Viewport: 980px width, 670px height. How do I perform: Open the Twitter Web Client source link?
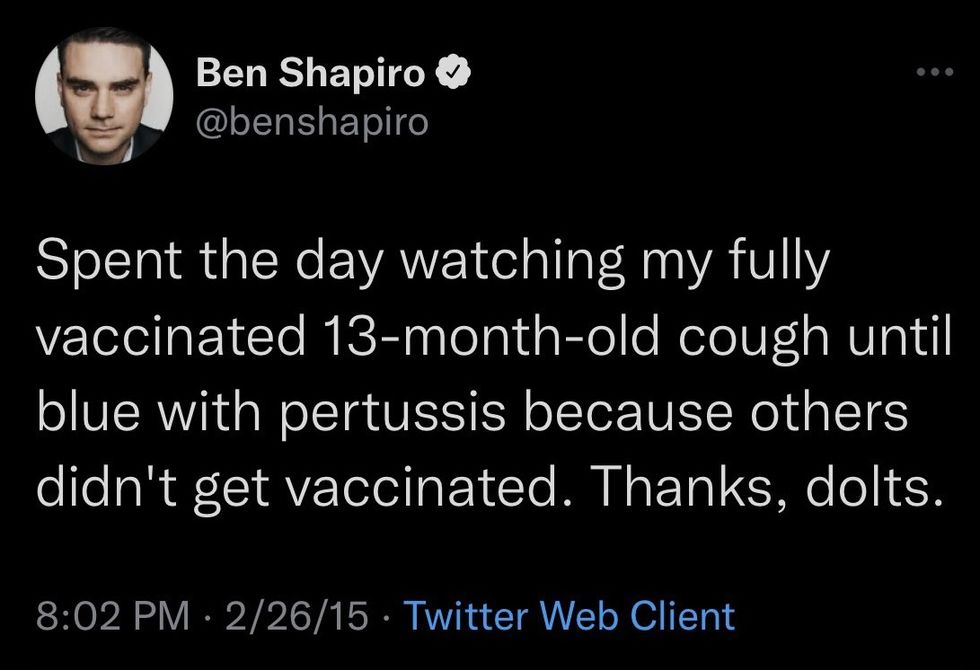click(x=569, y=616)
